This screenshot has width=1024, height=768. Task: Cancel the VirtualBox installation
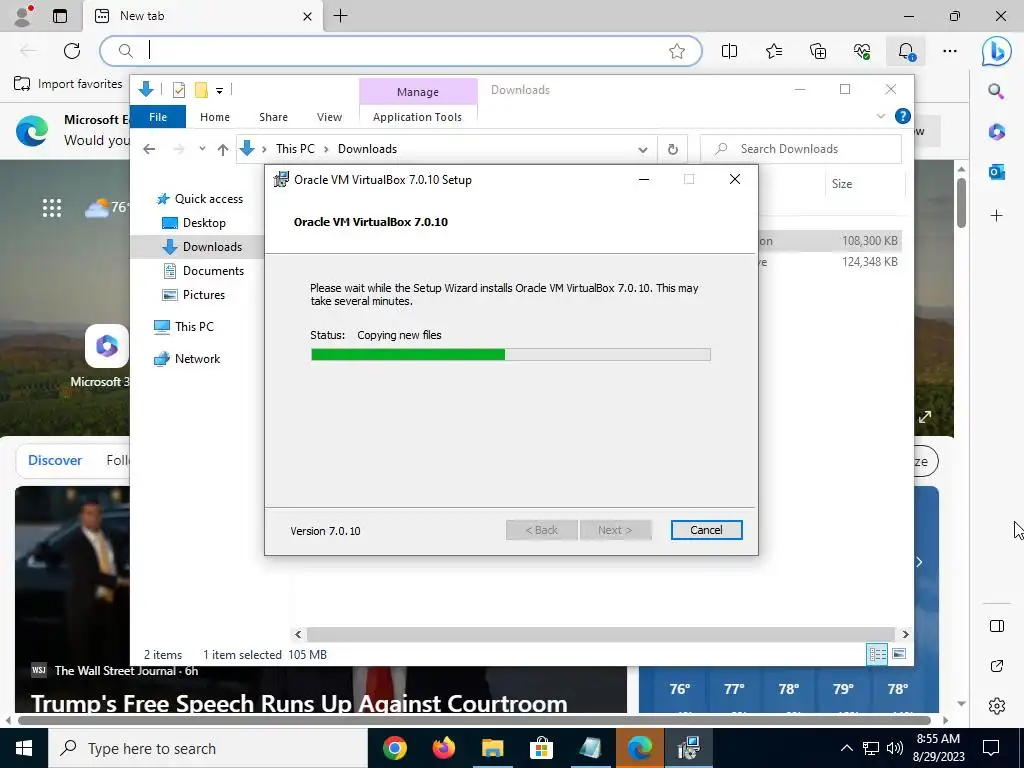click(x=706, y=530)
